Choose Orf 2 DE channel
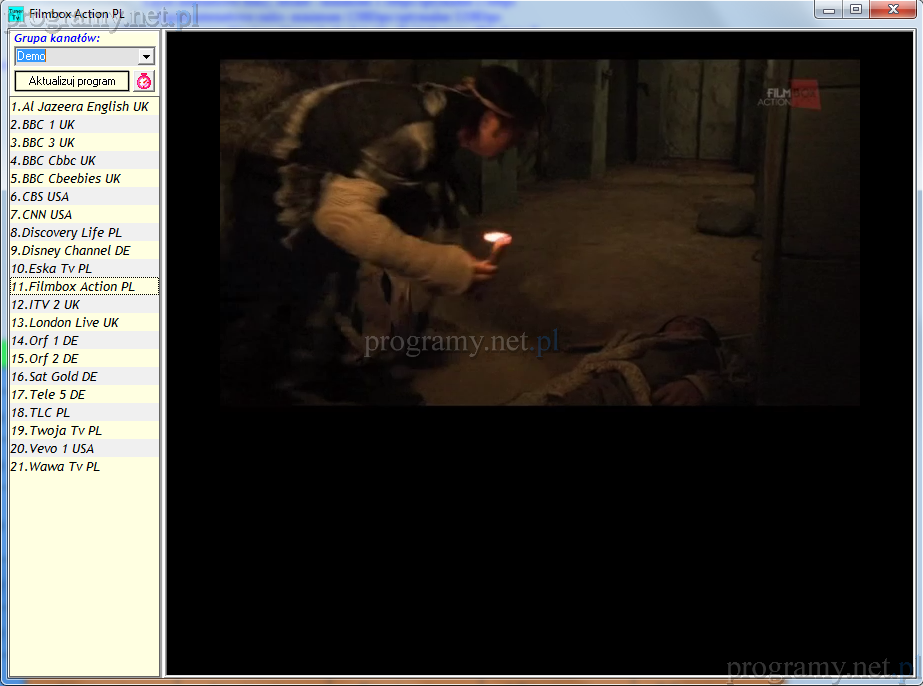923x686 pixels. tap(45, 359)
